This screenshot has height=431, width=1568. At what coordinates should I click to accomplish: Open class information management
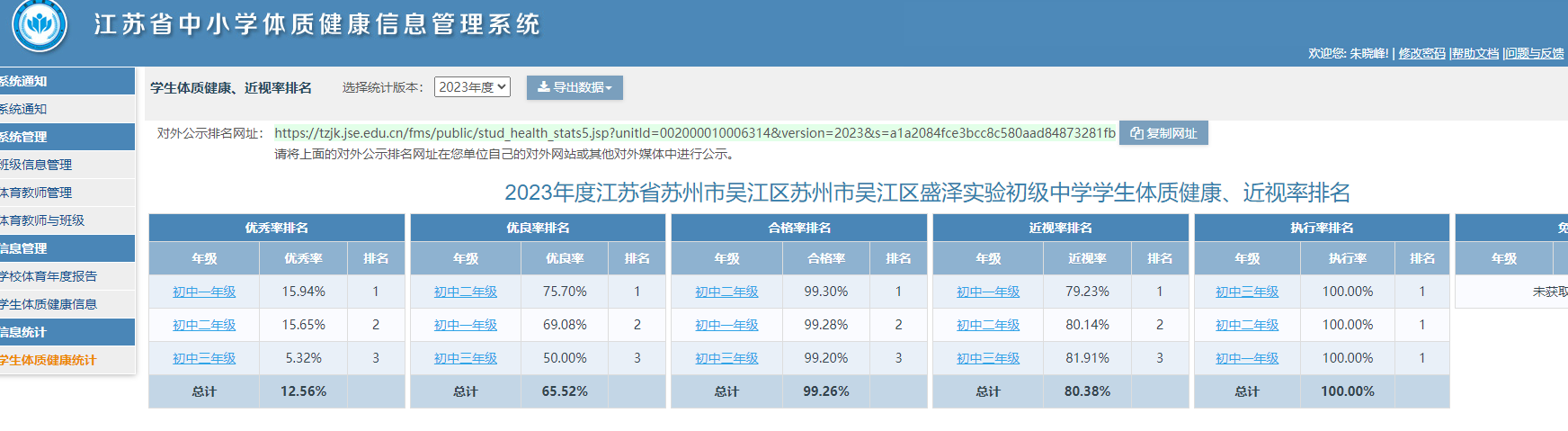click(36, 165)
